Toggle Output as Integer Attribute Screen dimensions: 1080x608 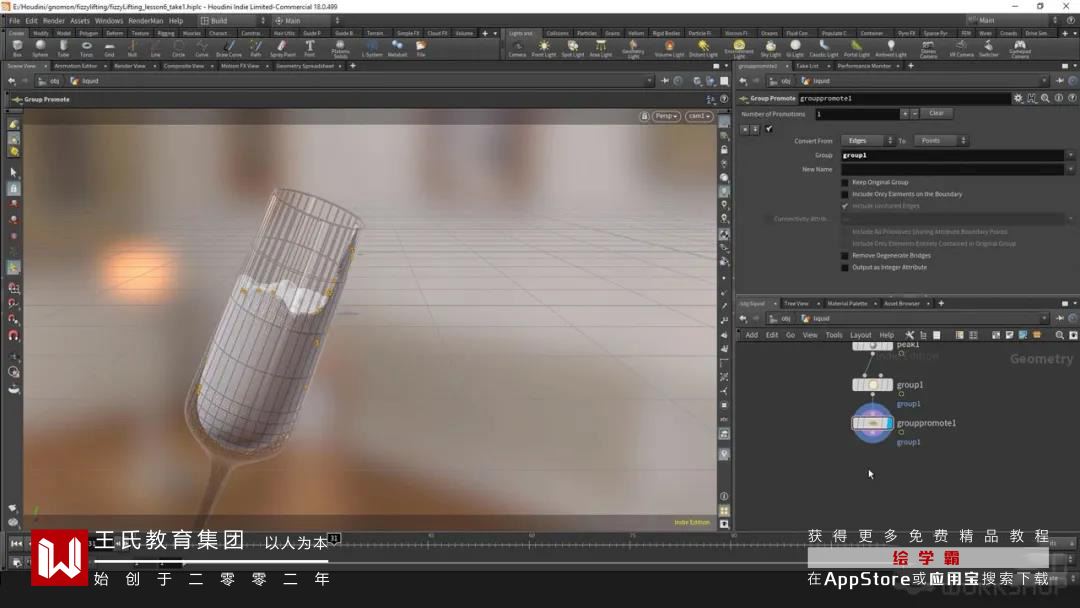845,267
